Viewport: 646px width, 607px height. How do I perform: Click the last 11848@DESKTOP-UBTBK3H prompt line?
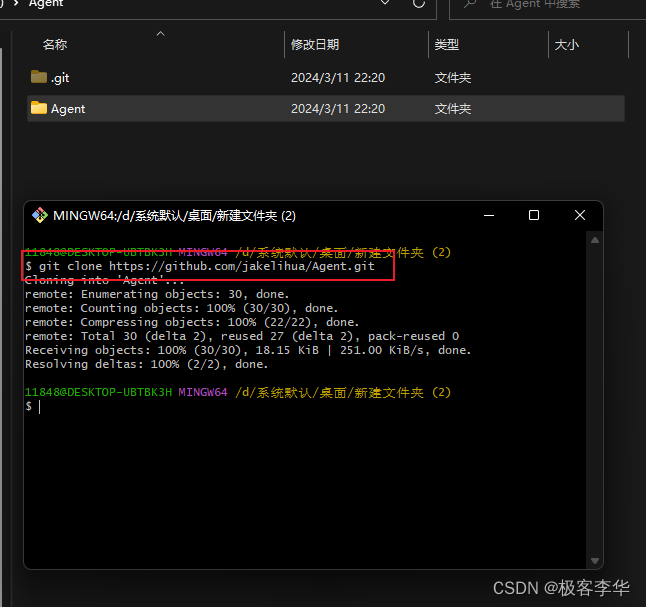tap(238, 392)
